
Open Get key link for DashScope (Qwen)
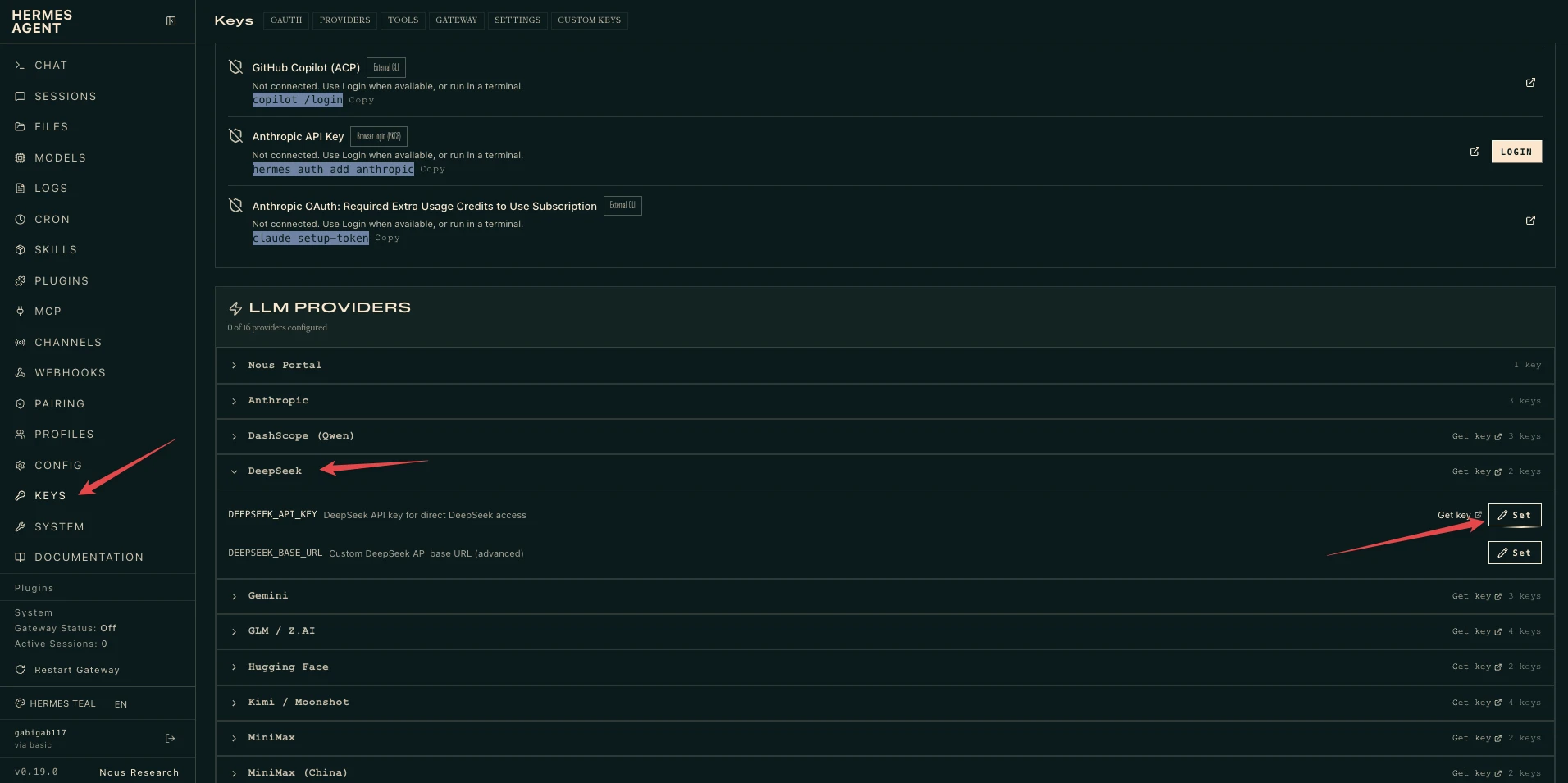pyautogui.click(x=1477, y=436)
